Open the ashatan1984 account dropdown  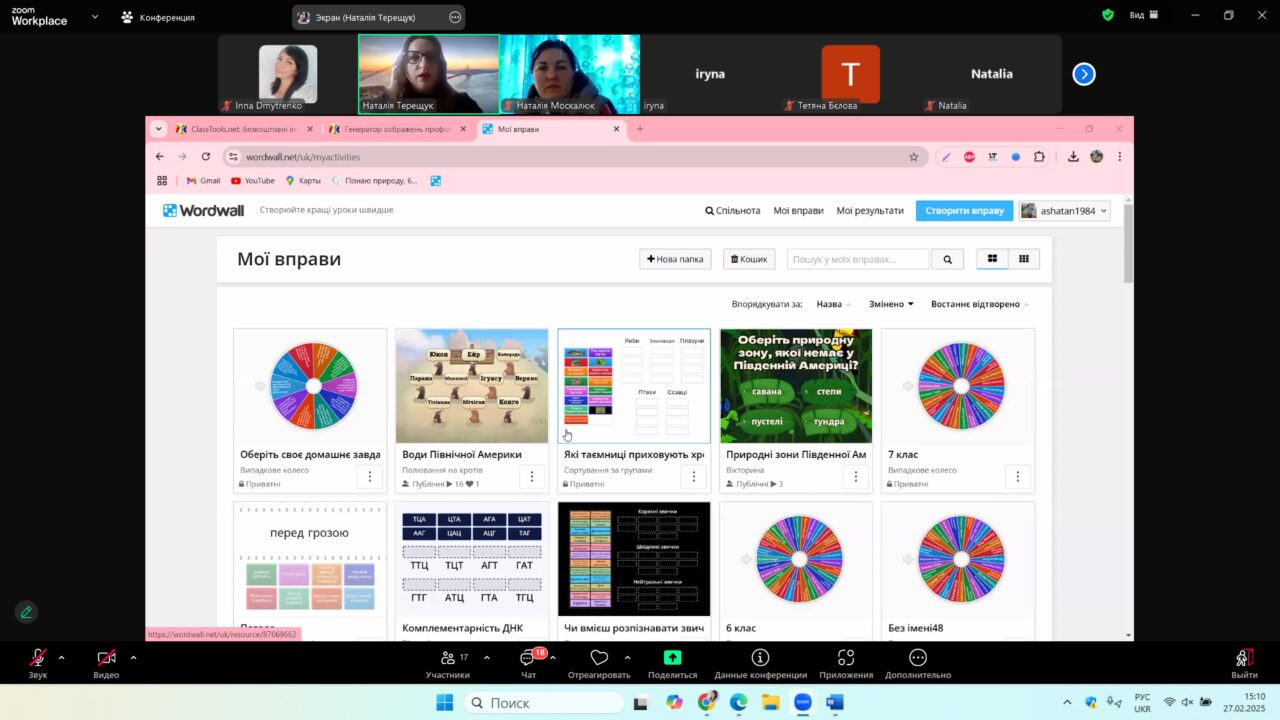pyautogui.click(x=1065, y=211)
